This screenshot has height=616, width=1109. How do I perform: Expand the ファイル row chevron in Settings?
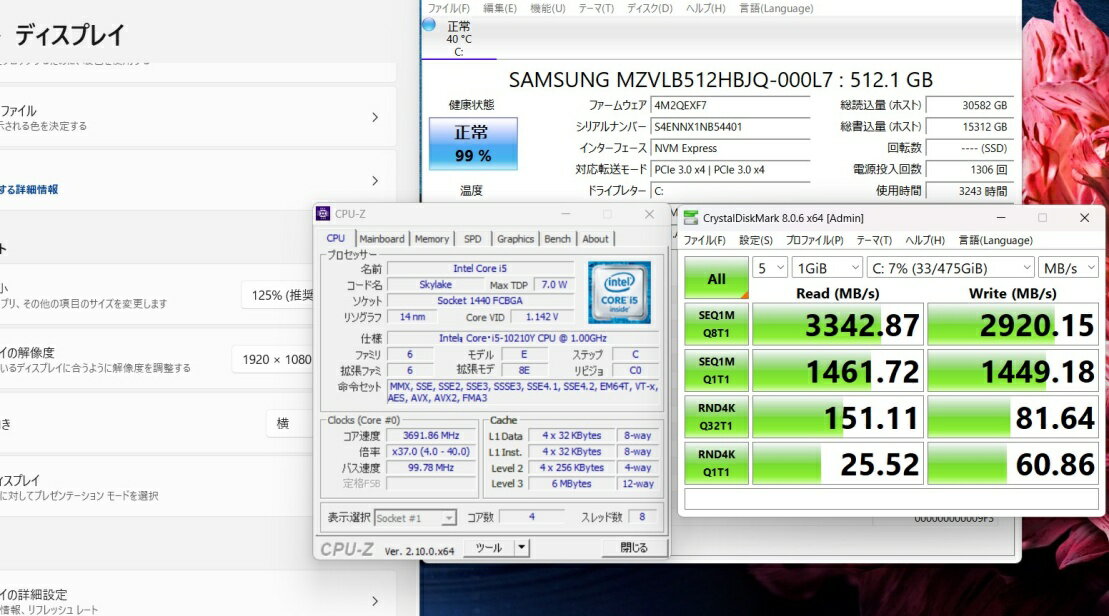click(375, 117)
